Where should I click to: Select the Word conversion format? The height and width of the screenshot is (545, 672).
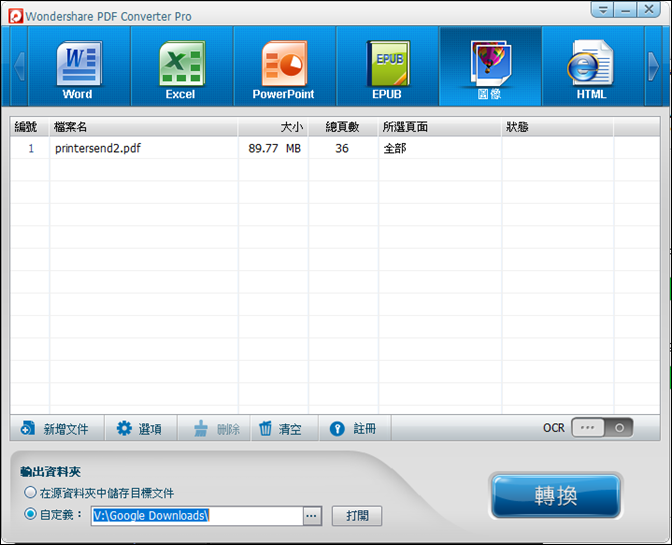pos(79,66)
